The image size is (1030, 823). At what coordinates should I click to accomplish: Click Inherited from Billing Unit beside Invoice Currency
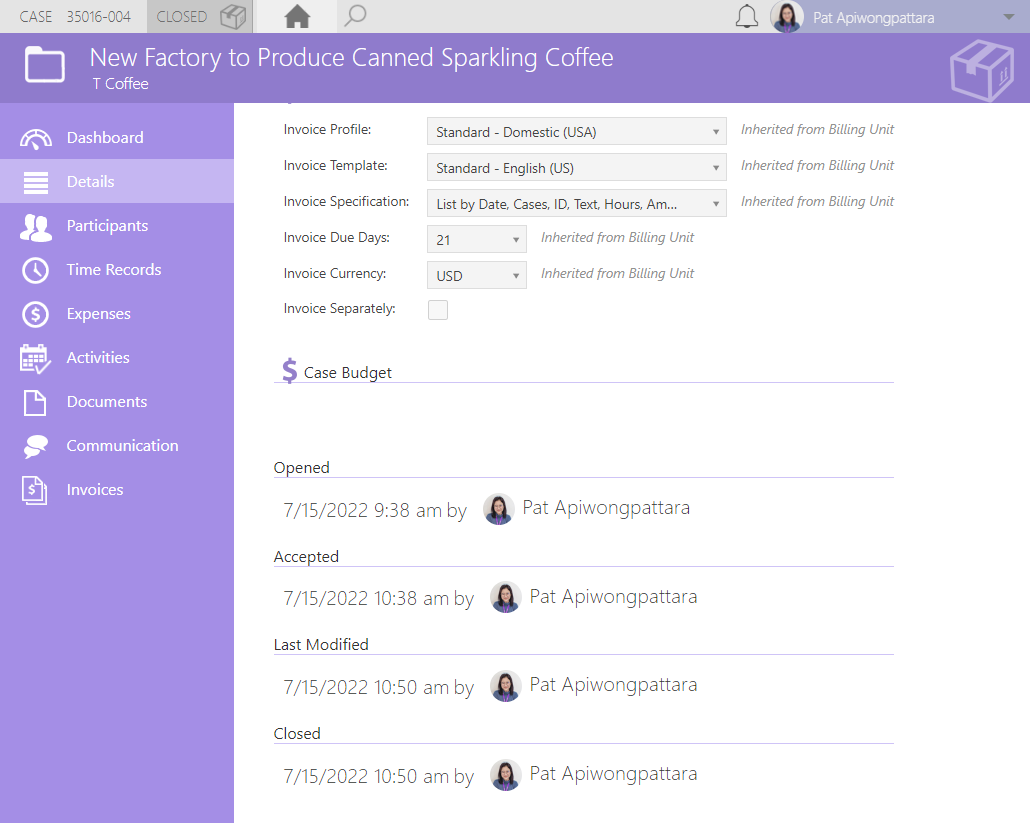(617, 273)
